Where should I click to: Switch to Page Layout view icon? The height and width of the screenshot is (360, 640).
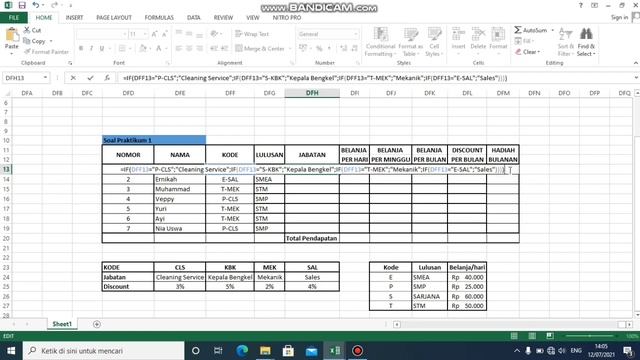(532, 336)
